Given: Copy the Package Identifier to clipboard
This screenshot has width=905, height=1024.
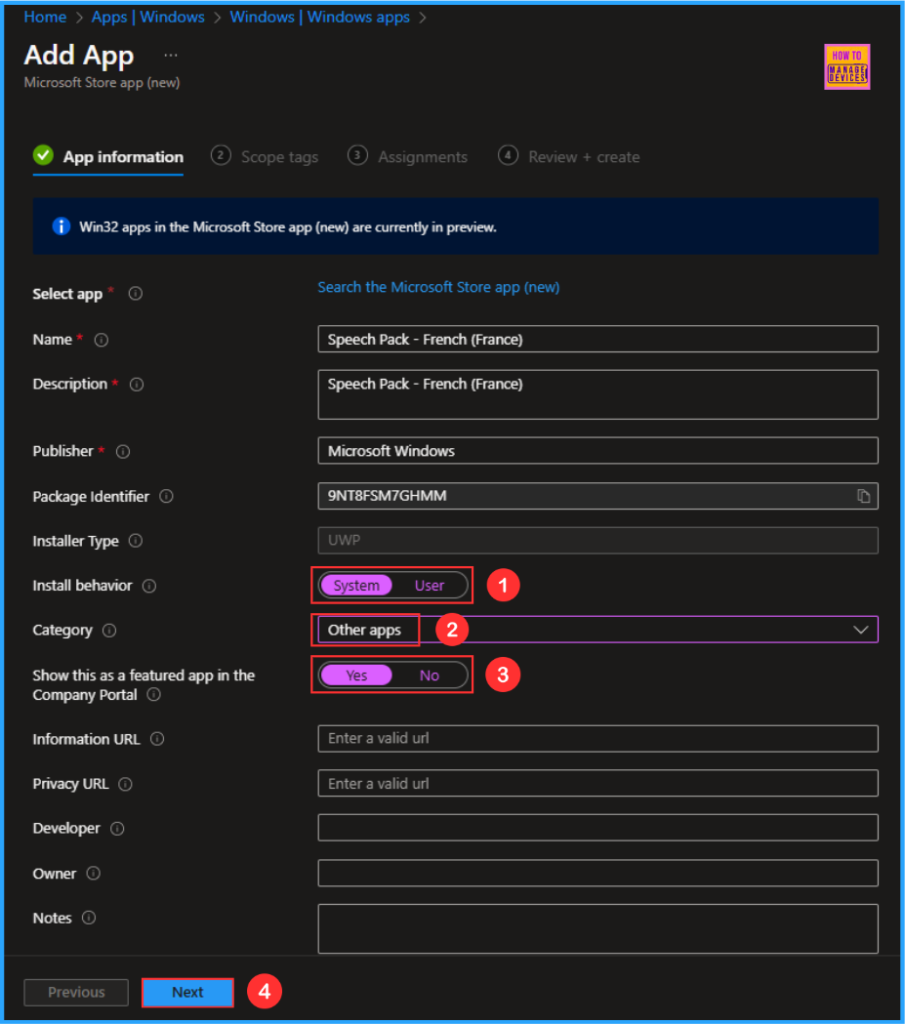Looking at the screenshot, I should tap(863, 496).
